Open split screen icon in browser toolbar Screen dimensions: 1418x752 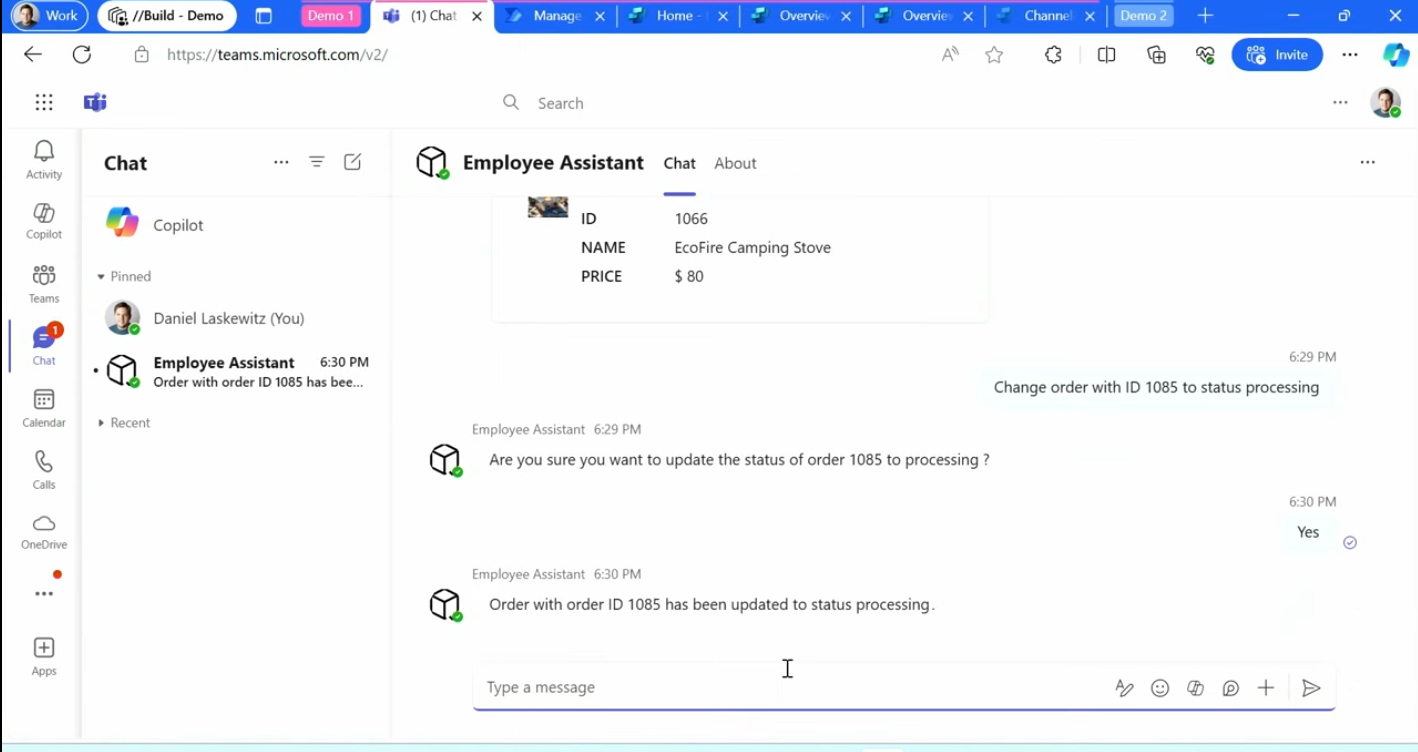point(1106,55)
